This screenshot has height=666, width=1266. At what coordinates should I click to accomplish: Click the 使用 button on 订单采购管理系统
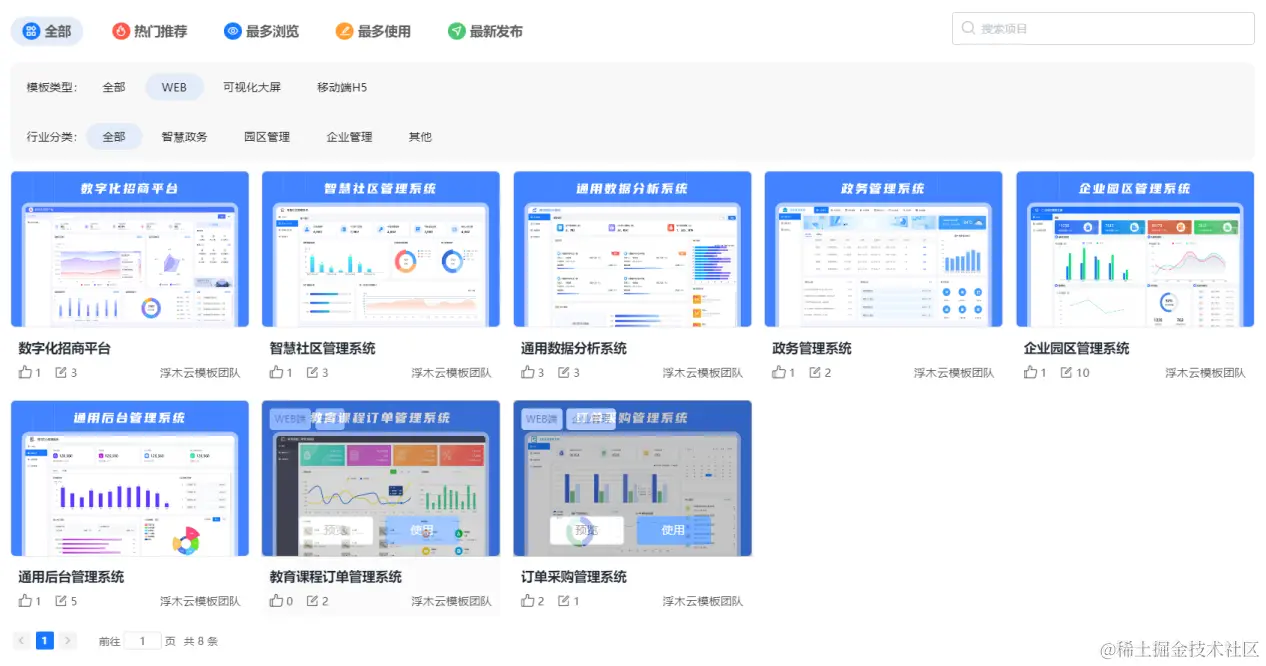(x=673, y=530)
